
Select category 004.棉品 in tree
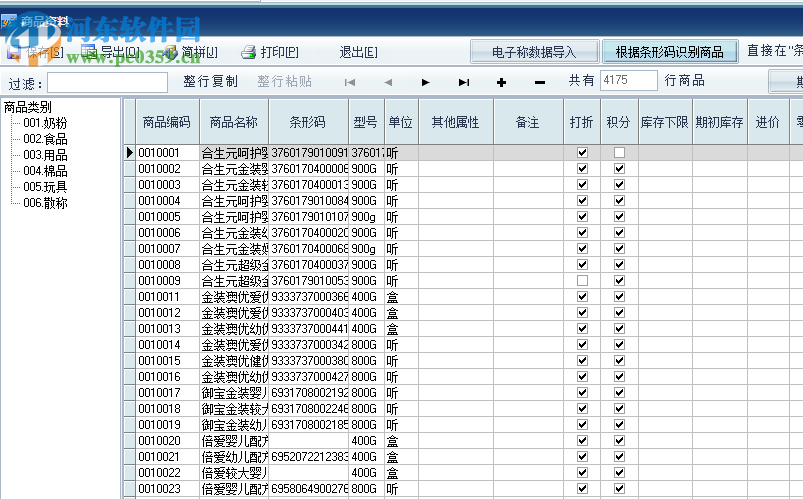(x=45, y=171)
